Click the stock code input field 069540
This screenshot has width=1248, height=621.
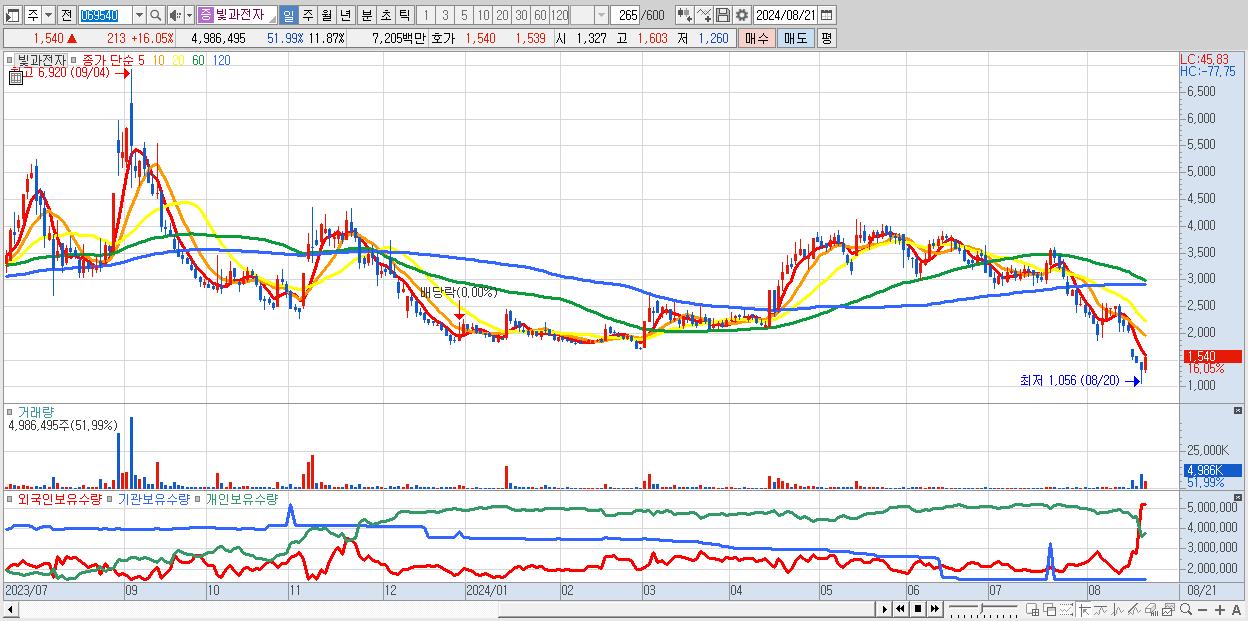105,15
